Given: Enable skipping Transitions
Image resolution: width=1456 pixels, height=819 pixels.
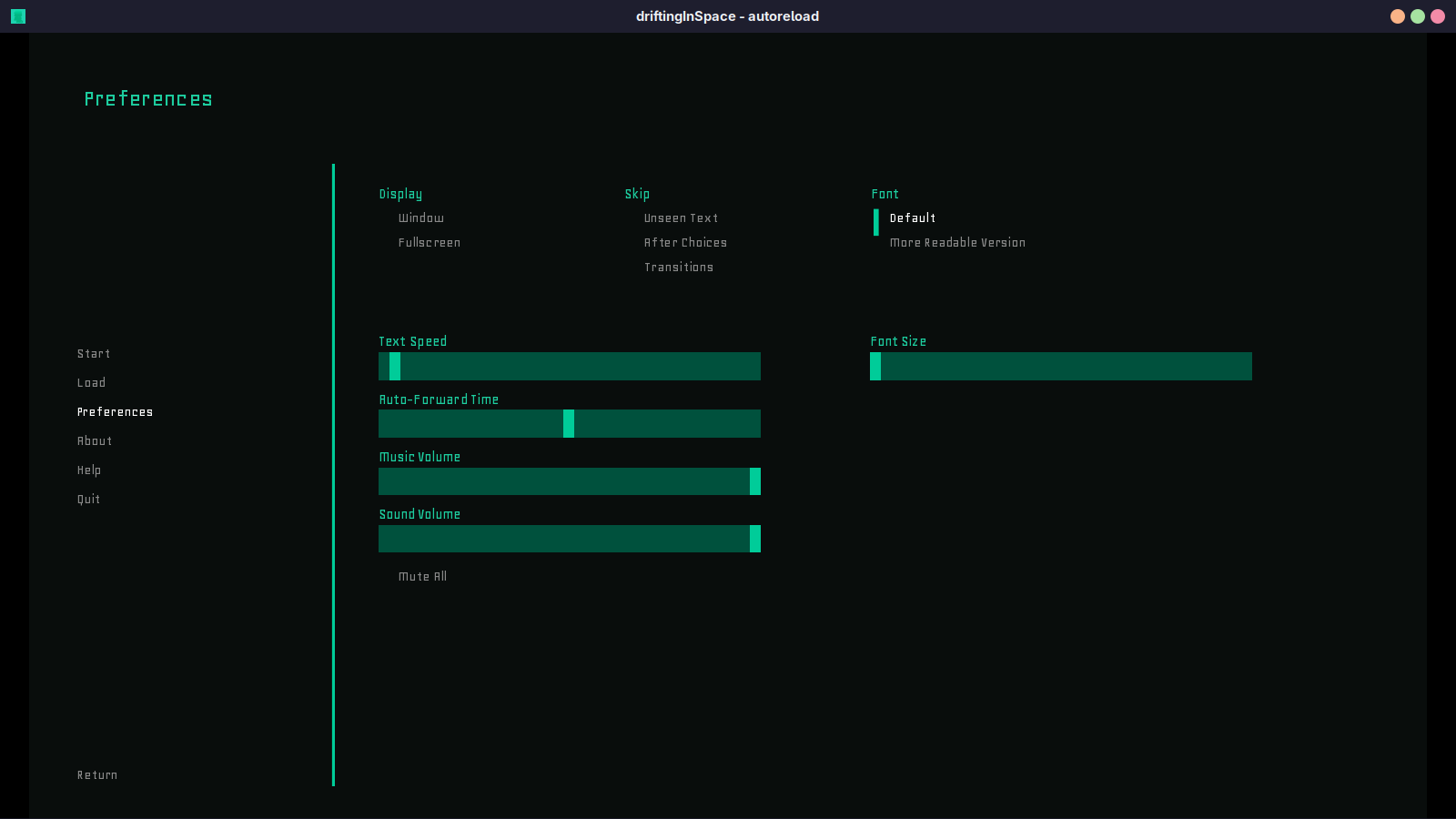Looking at the screenshot, I should (679, 268).
